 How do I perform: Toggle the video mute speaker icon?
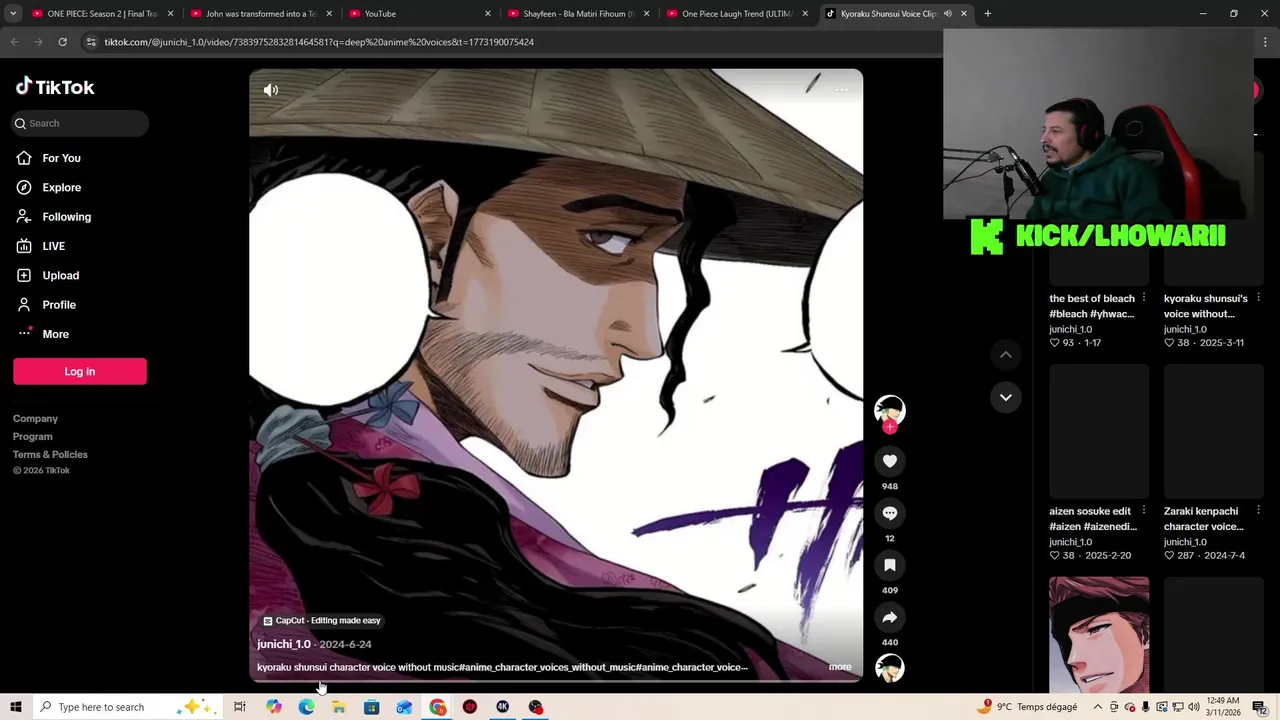tap(271, 90)
